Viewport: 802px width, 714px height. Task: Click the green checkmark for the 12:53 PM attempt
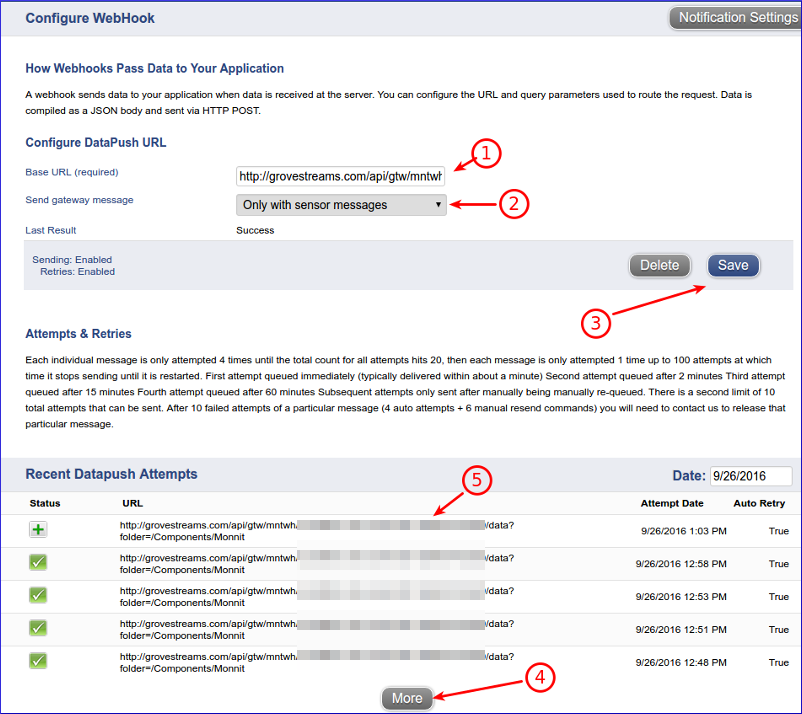coord(38,591)
